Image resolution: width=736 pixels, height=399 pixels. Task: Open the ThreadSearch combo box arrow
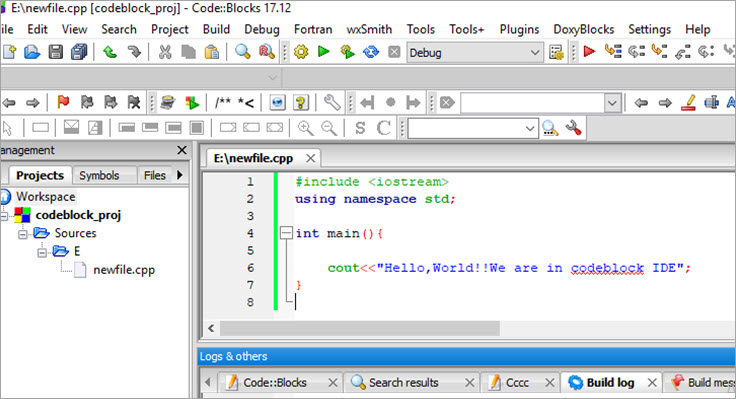tap(529, 129)
